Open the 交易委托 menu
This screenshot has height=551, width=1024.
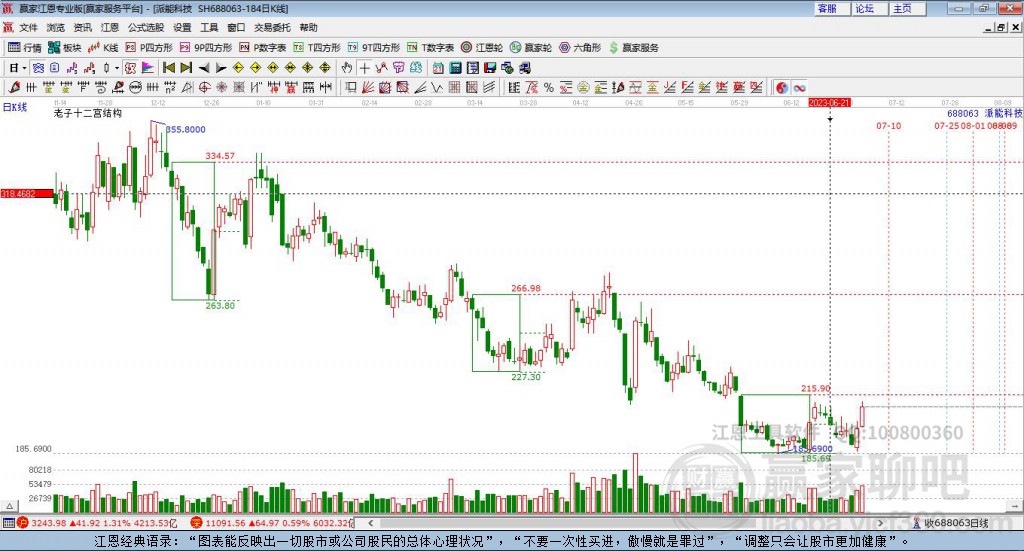pos(272,27)
